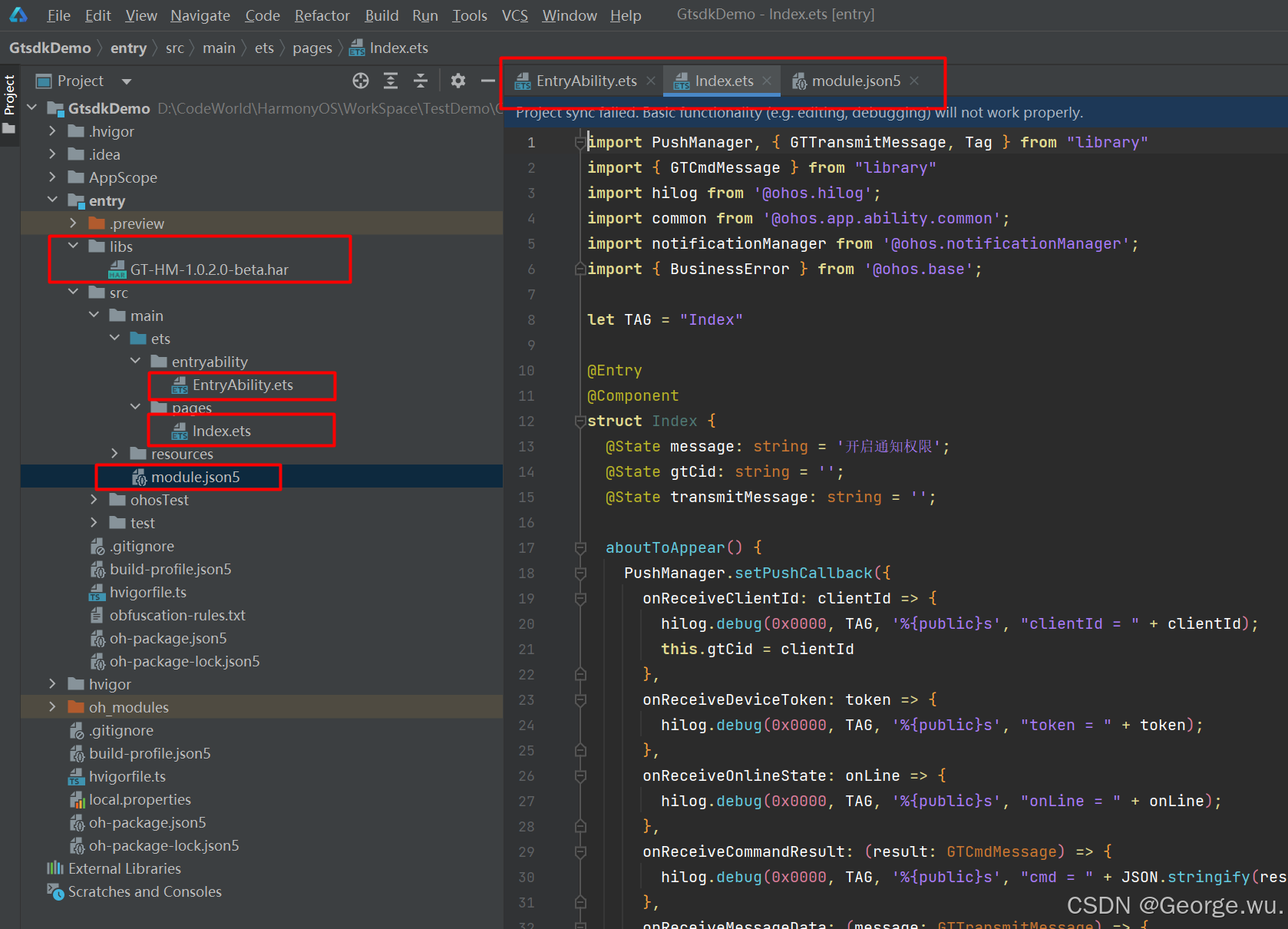Image resolution: width=1288 pixels, height=929 pixels.
Task: Open the Project view dropdown arrow
Action: (x=127, y=81)
